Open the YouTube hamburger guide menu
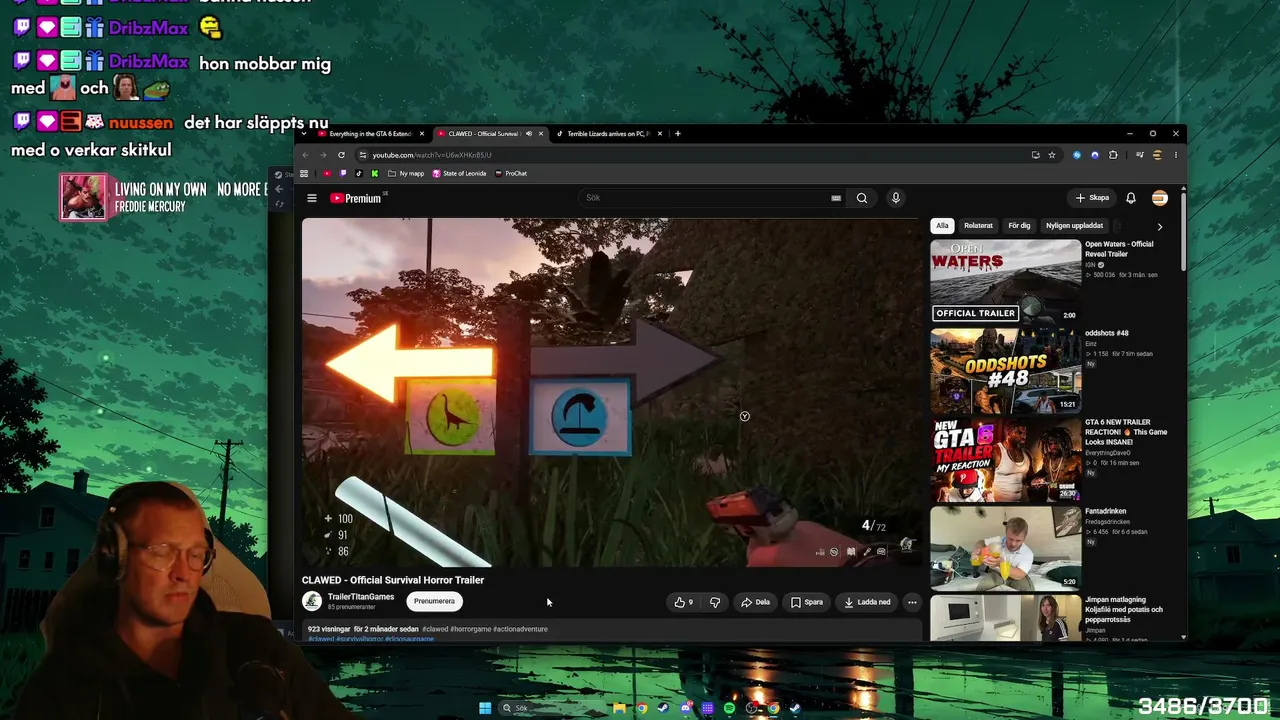1280x720 pixels. 312,198
